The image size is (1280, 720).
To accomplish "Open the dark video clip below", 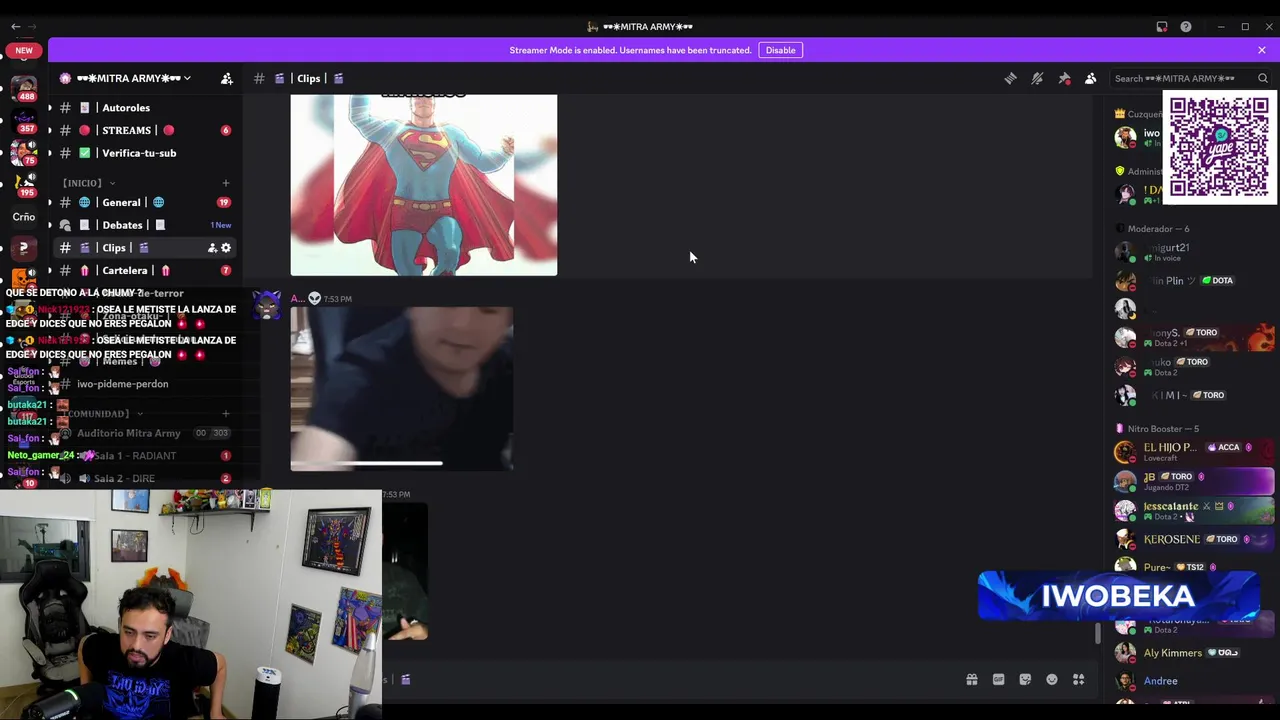I will coord(405,571).
